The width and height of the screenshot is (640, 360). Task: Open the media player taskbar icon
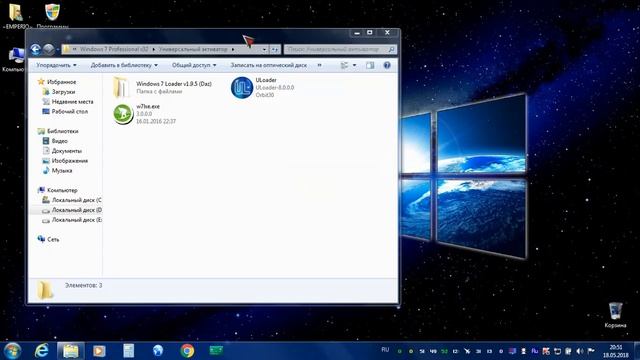coord(99,351)
